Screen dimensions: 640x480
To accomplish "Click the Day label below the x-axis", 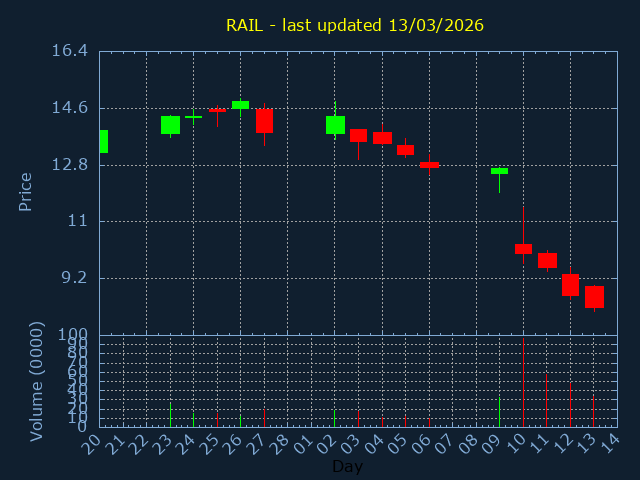I will [347, 466].
